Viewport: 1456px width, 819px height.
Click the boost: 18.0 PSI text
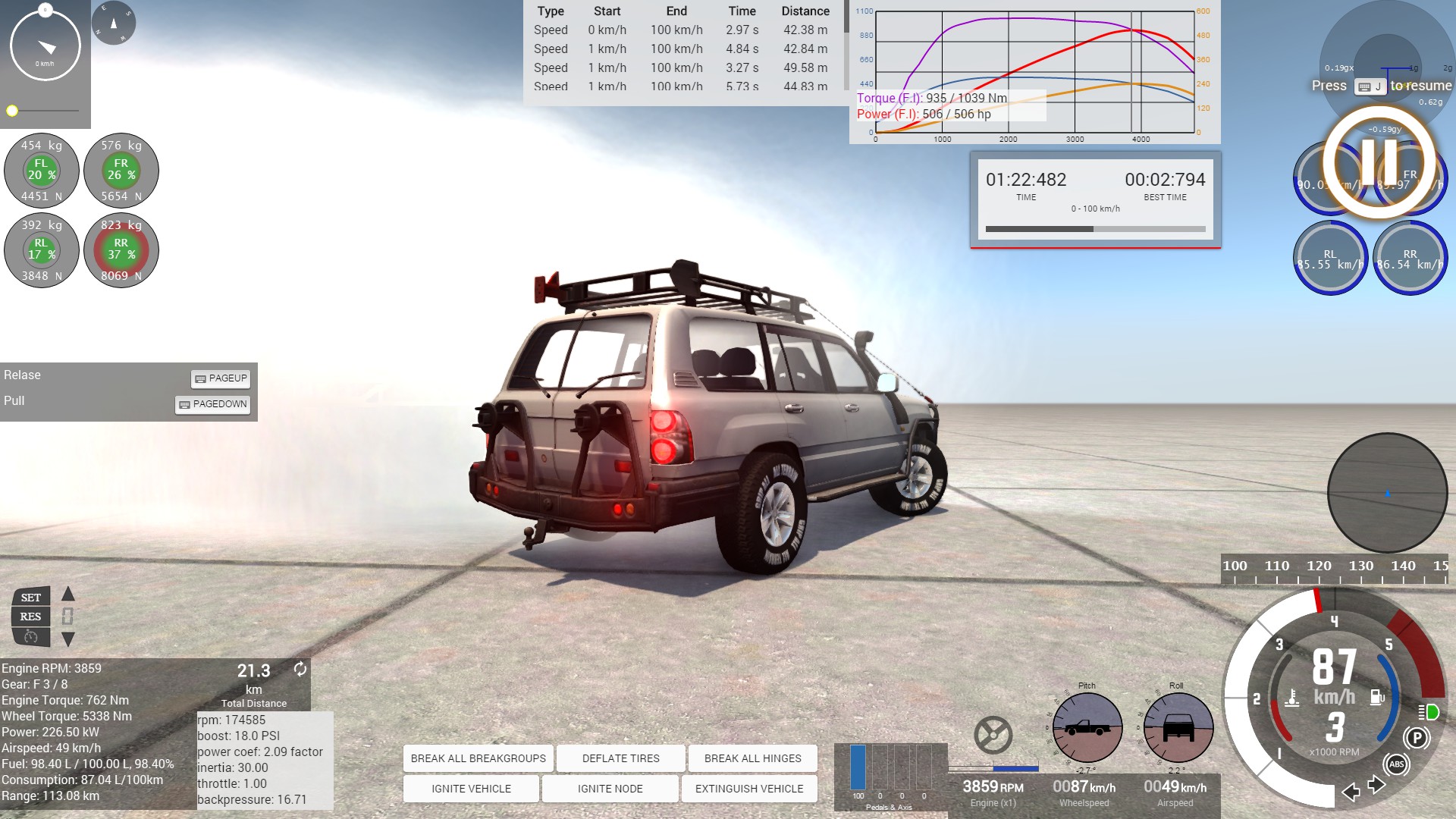pos(239,736)
